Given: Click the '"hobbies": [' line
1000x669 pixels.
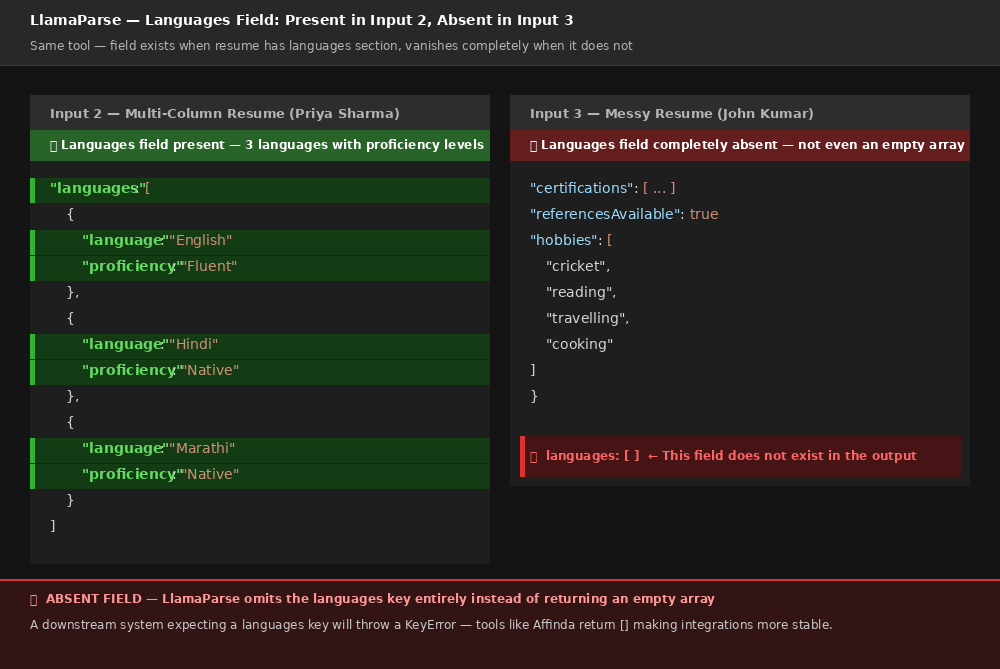Looking at the screenshot, I should (571, 240).
